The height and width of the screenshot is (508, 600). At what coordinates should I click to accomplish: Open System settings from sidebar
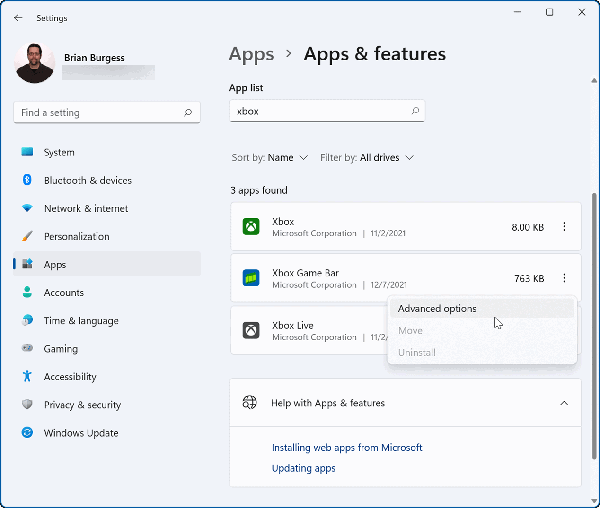(59, 152)
